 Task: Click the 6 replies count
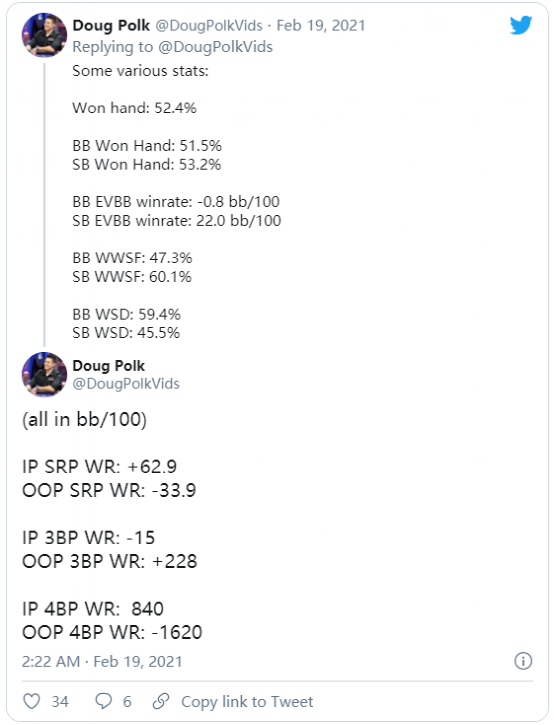coord(127,701)
